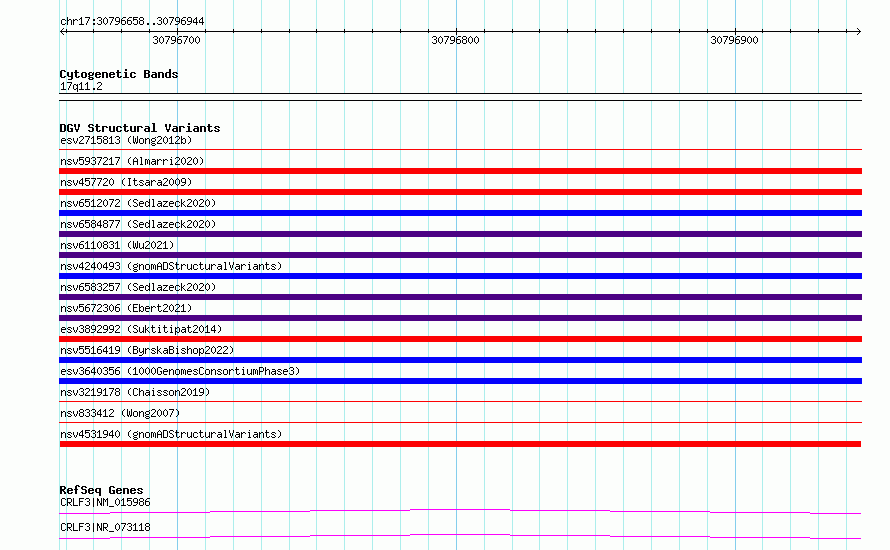Click the thick red bar under nsv457720
The image size is (890, 550).
tap(460, 192)
